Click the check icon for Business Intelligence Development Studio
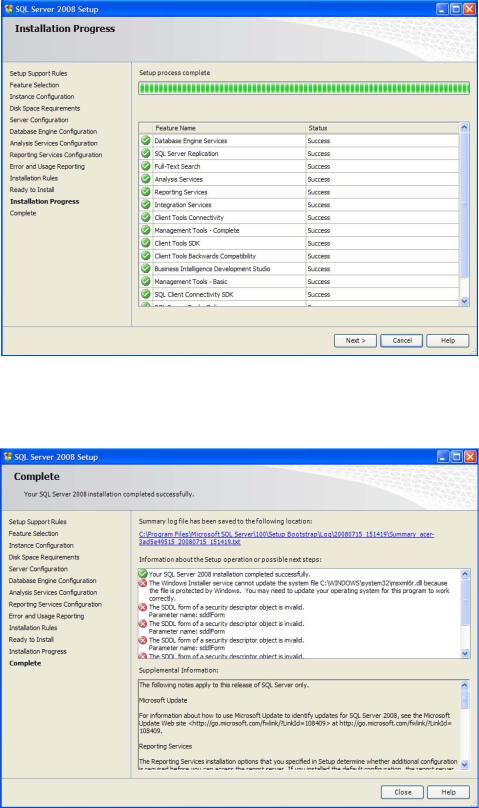The width and height of the screenshot is (479, 808). pyautogui.click(x=146, y=268)
